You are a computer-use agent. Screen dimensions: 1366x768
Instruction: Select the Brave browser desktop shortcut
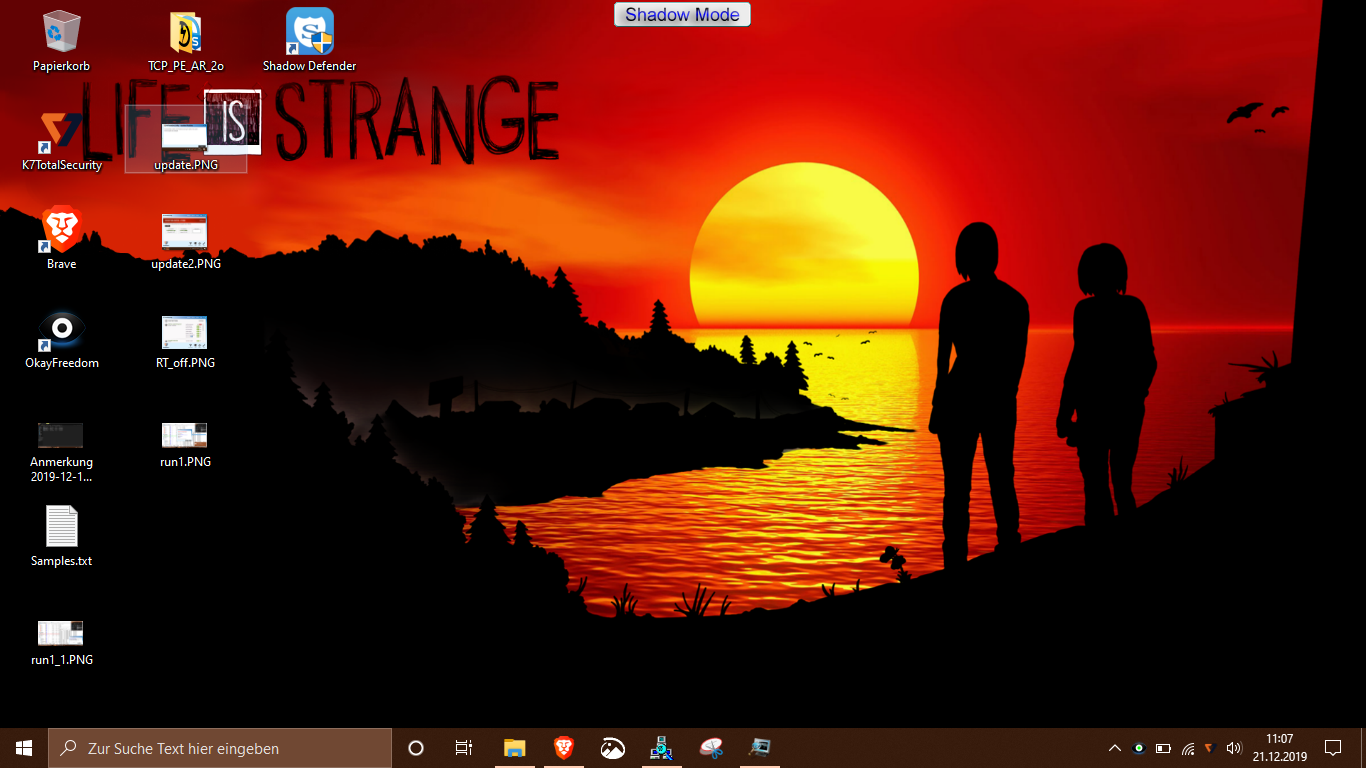click(x=61, y=231)
